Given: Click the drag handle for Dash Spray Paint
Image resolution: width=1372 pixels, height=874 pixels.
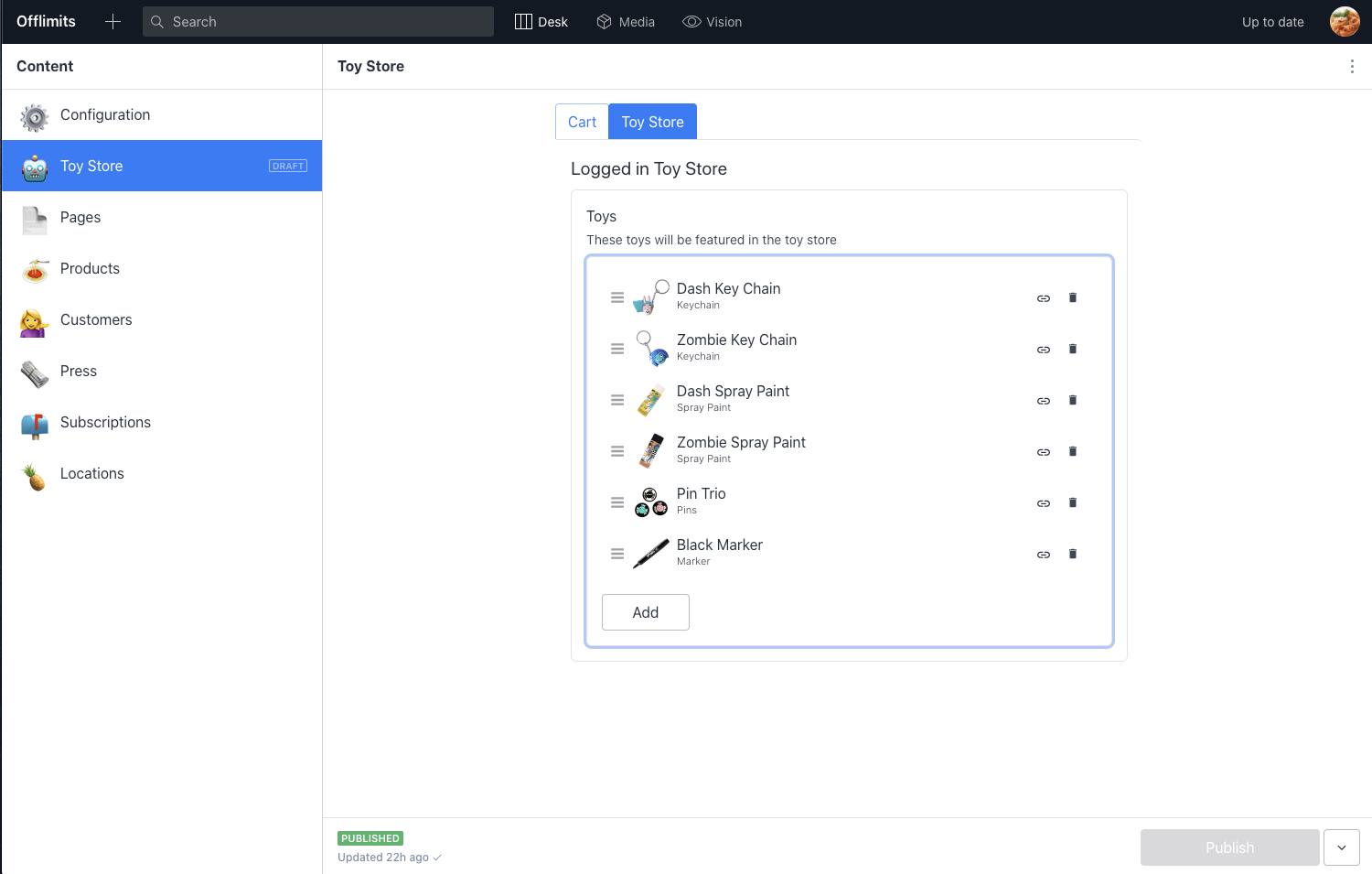Looking at the screenshot, I should pyautogui.click(x=617, y=400).
